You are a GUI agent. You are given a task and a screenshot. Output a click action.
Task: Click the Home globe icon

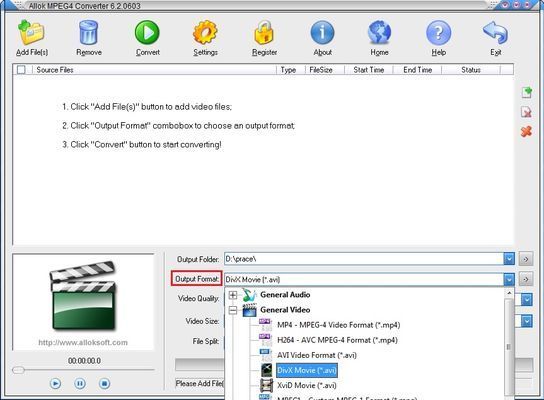(379, 33)
